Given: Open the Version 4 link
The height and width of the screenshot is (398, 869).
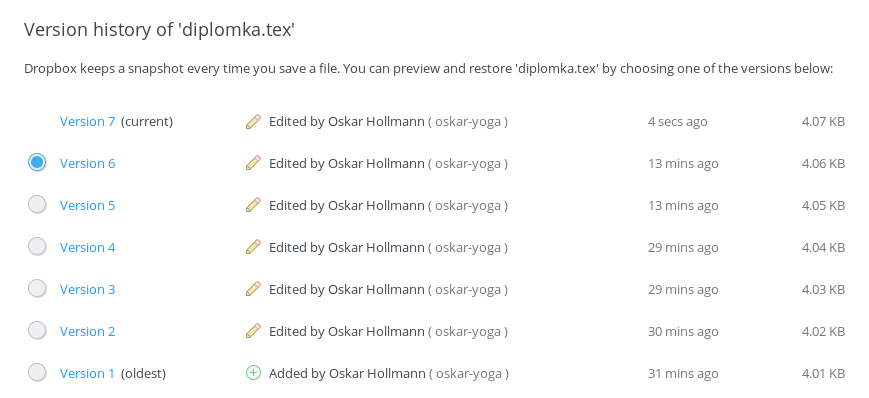Looking at the screenshot, I should (x=88, y=247).
